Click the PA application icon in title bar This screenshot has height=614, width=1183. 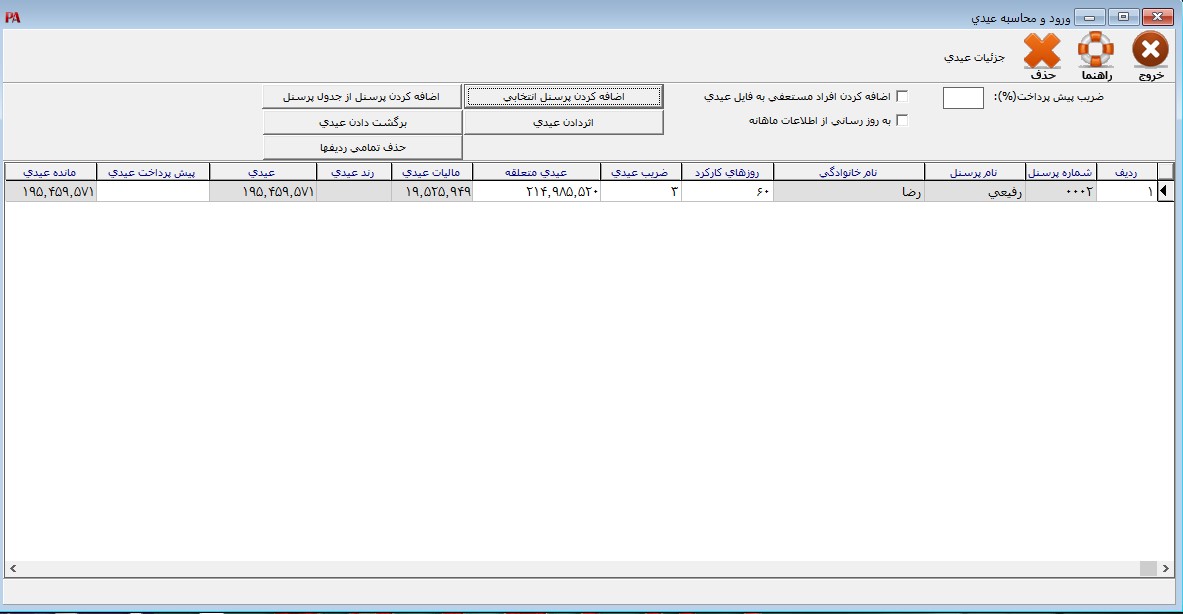pos(12,17)
